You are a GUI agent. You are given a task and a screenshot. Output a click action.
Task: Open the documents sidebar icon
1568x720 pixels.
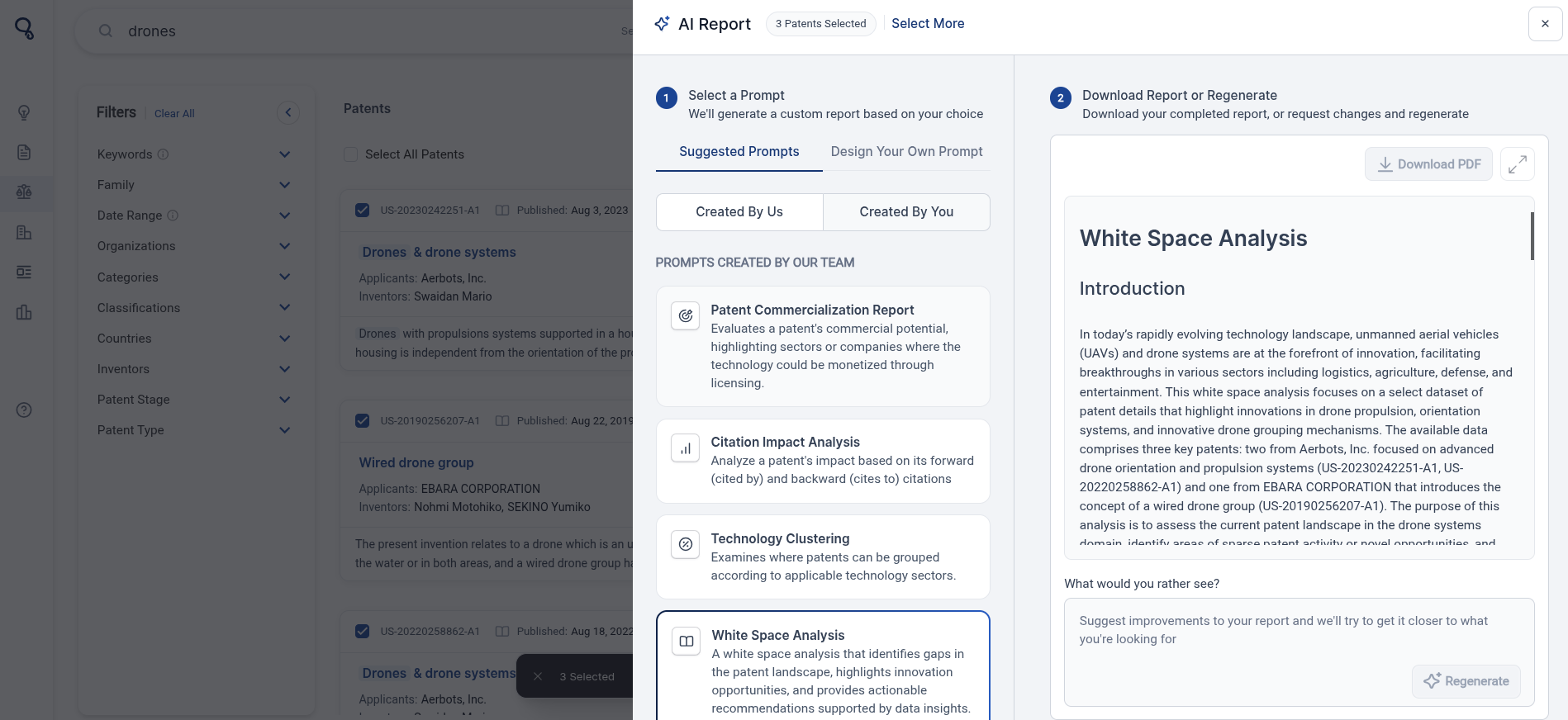(24, 152)
